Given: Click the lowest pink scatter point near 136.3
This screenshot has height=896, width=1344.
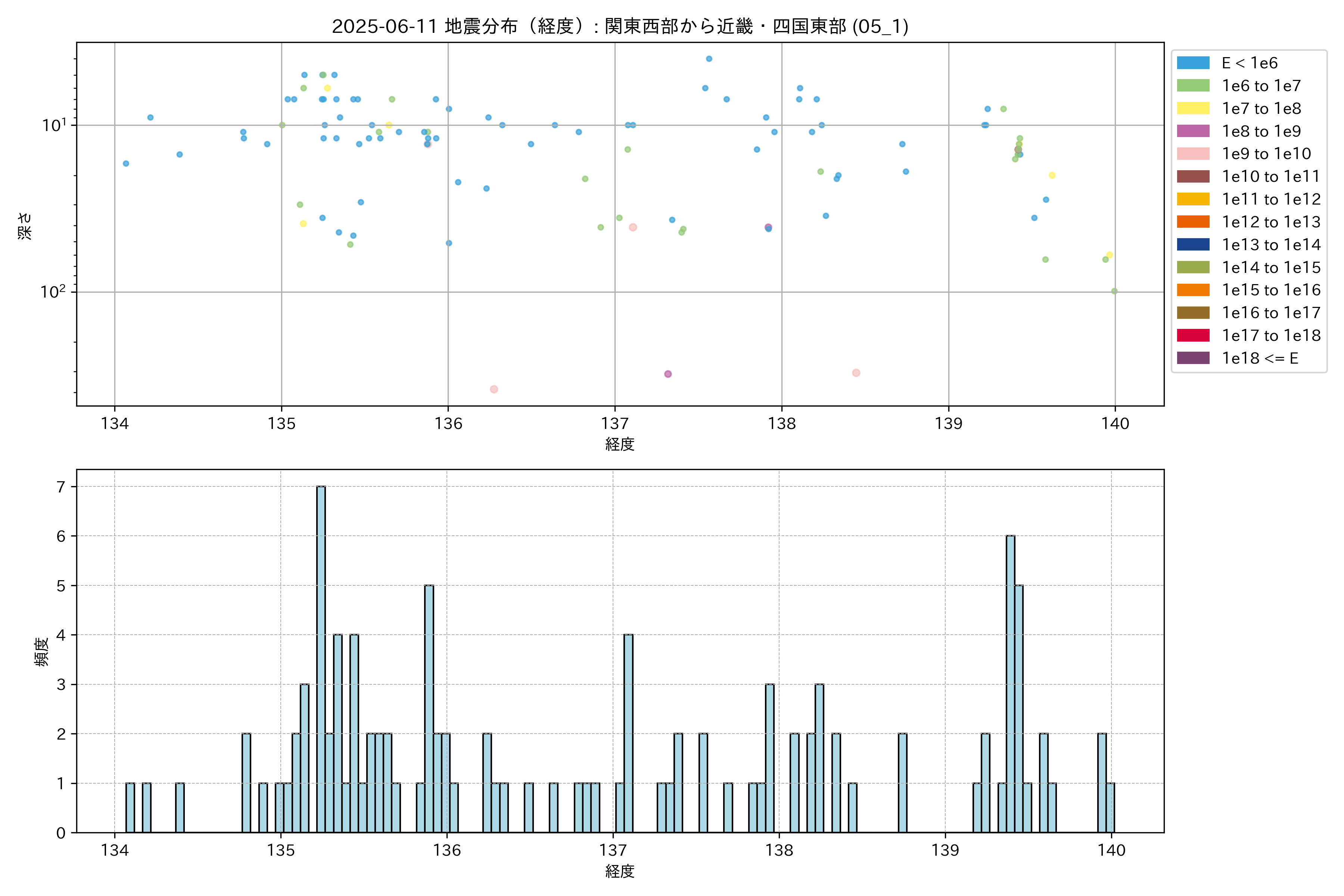Looking at the screenshot, I should click(494, 389).
